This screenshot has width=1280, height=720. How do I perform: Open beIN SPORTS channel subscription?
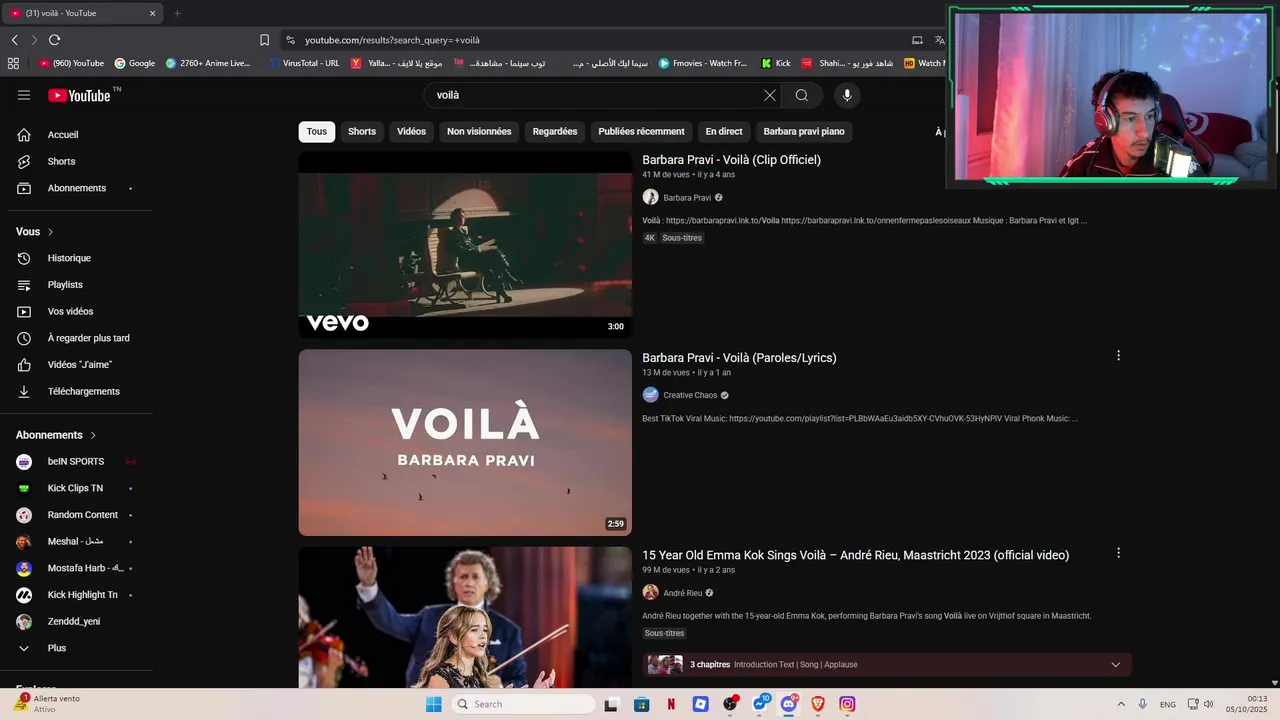78,461
